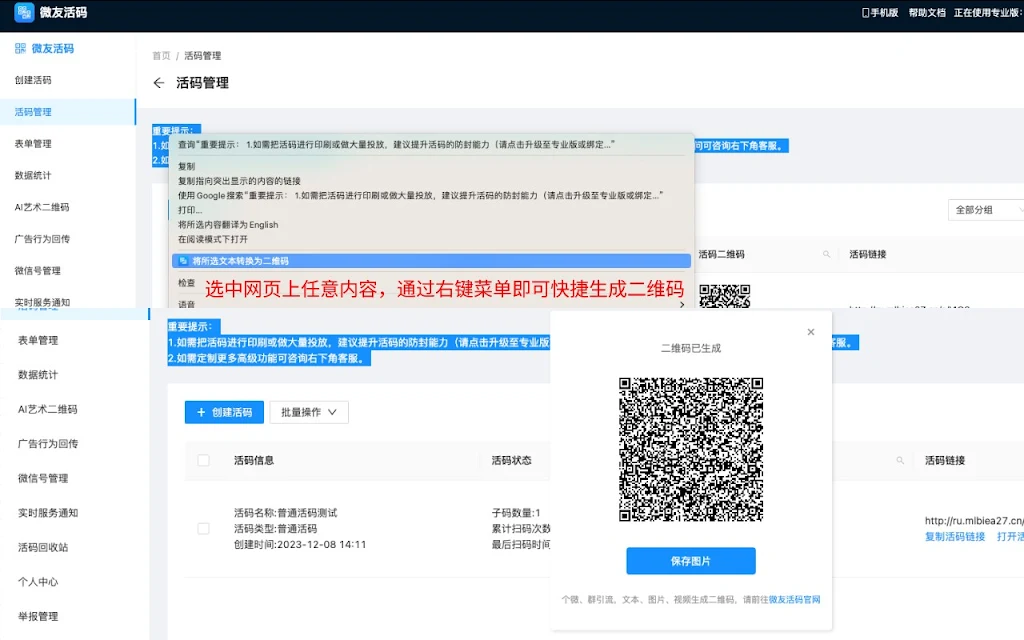Click 活码名称:普通活码测试 text

pyautogui.click(x=285, y=513)
